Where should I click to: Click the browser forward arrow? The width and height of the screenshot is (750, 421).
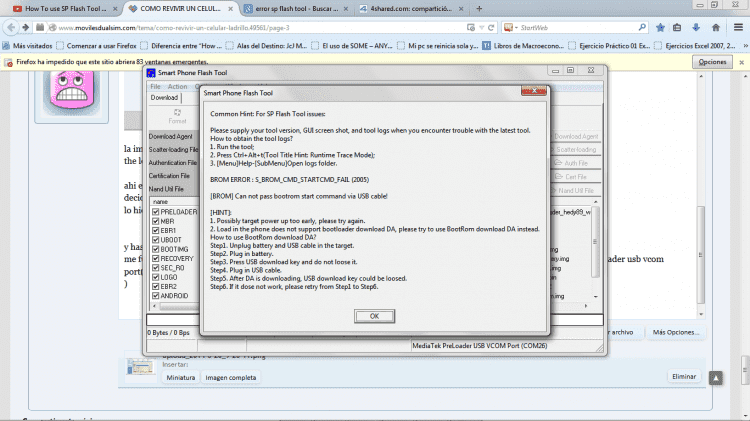[x=25, y=28]
